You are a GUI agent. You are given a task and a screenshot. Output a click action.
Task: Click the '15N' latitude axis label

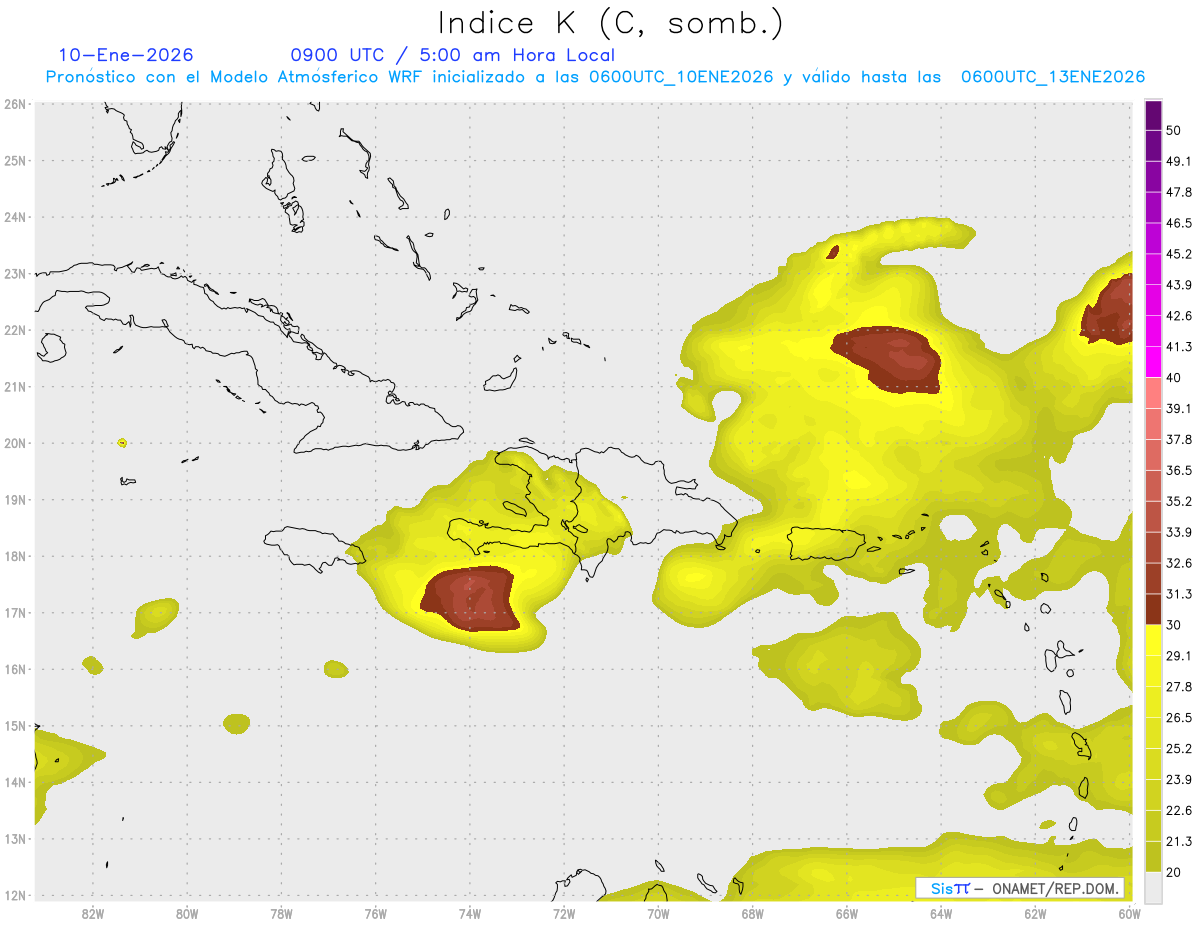[x=15, y=725]
